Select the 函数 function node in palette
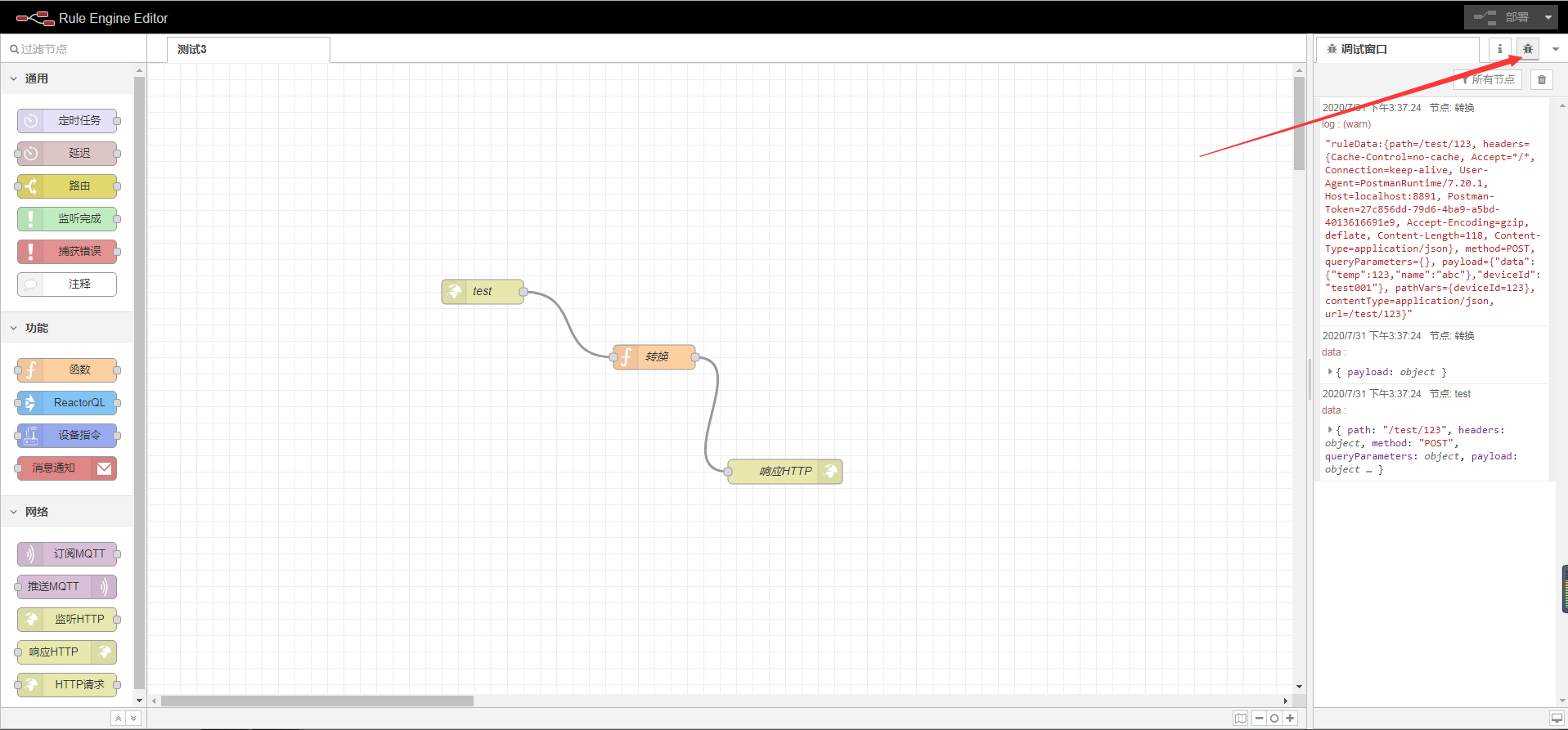The width and height of the screenshot is (1568, 730). pos(68,370)
